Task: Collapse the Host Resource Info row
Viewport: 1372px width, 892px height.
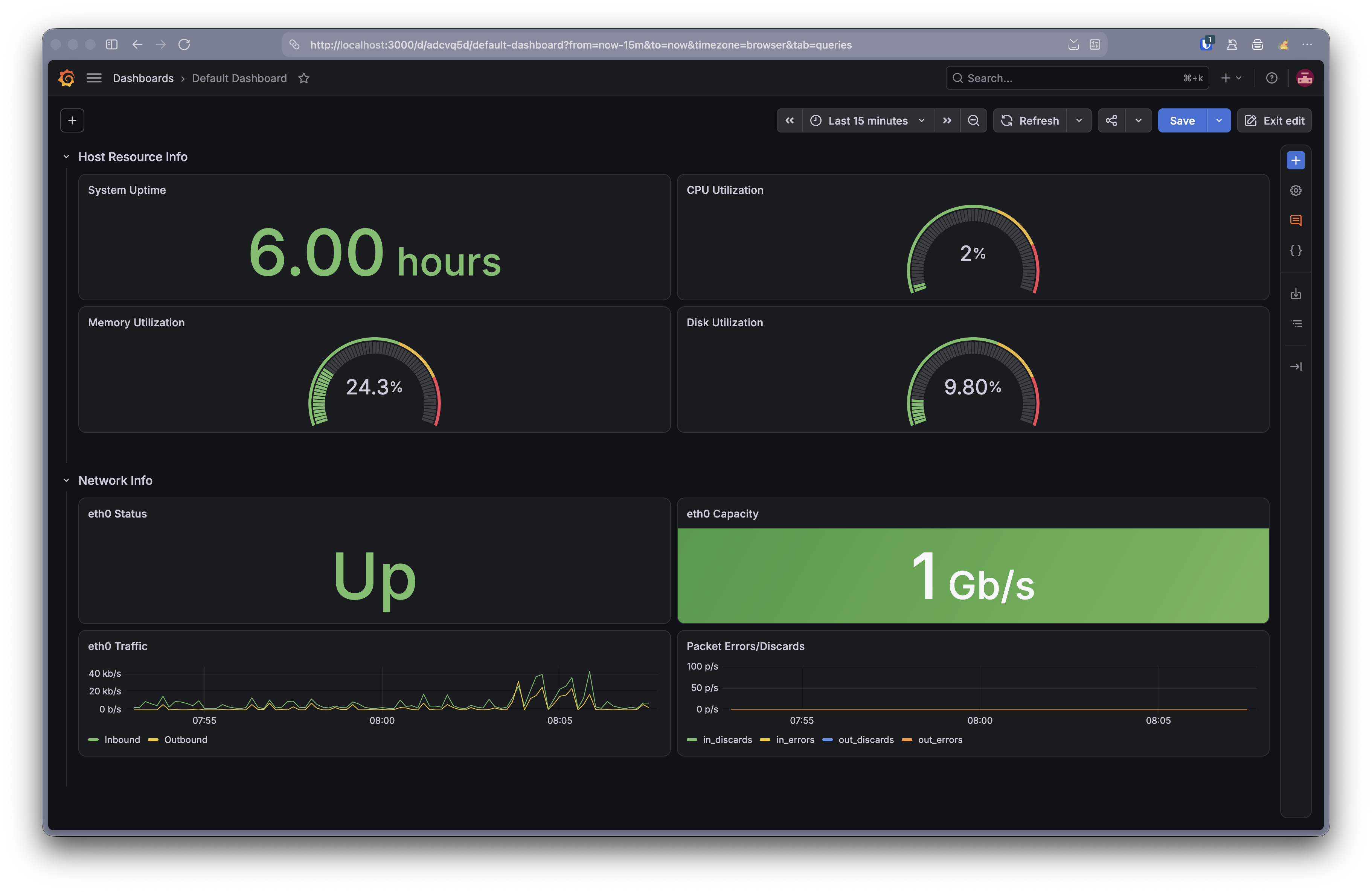Action: [66, 157]
